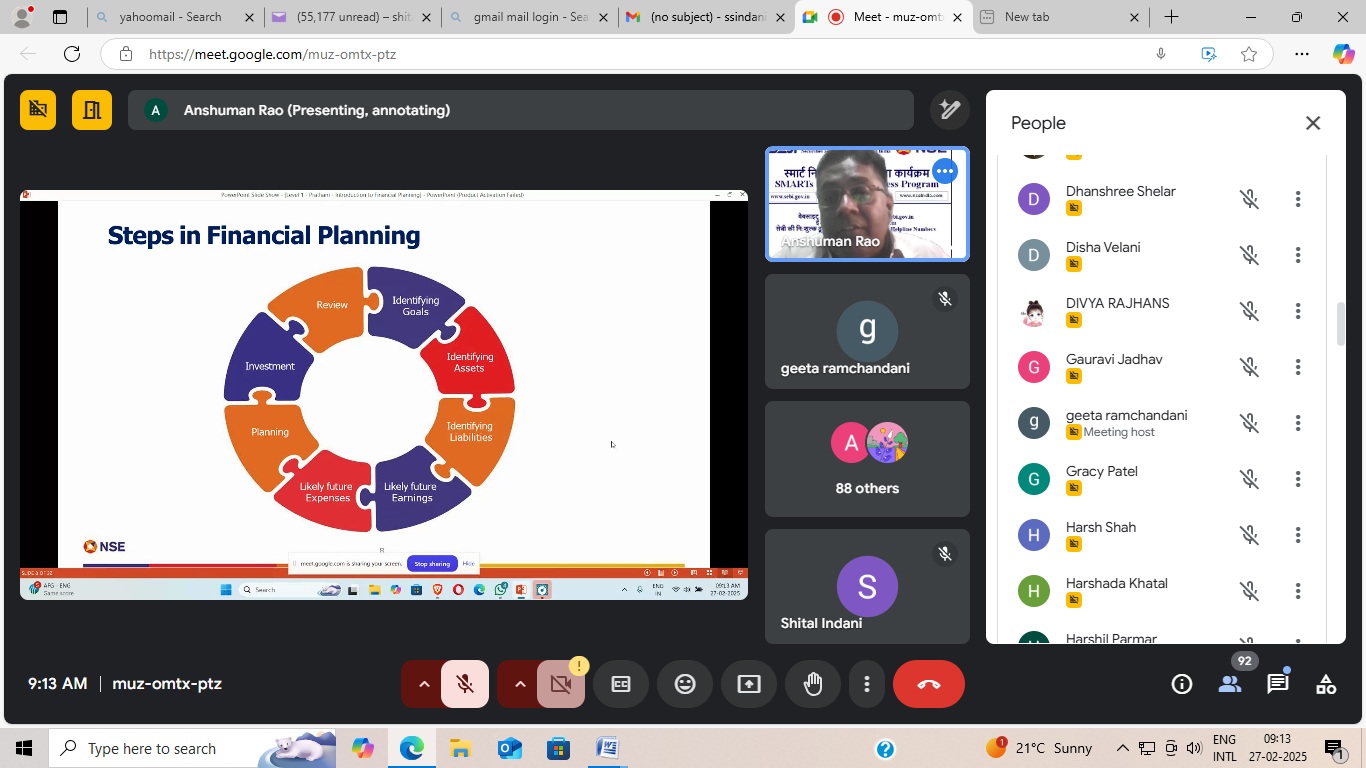Viewport: 1366px width, 768px height.
Task: Select the 88 others participant tile
Action: (867, 459)
